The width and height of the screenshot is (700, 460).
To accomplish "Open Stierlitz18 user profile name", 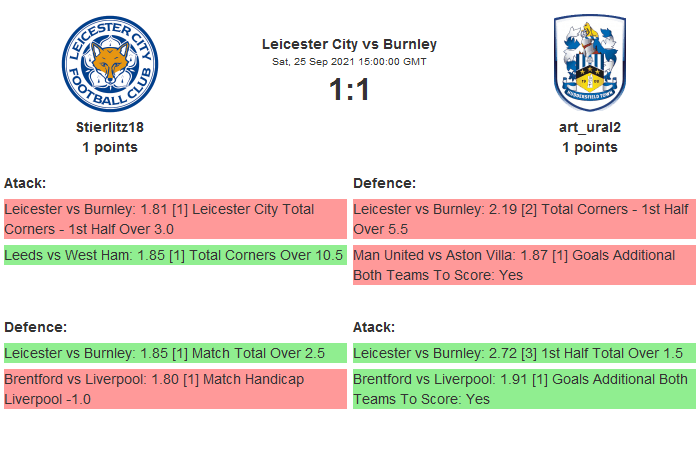I will (110, 127).
